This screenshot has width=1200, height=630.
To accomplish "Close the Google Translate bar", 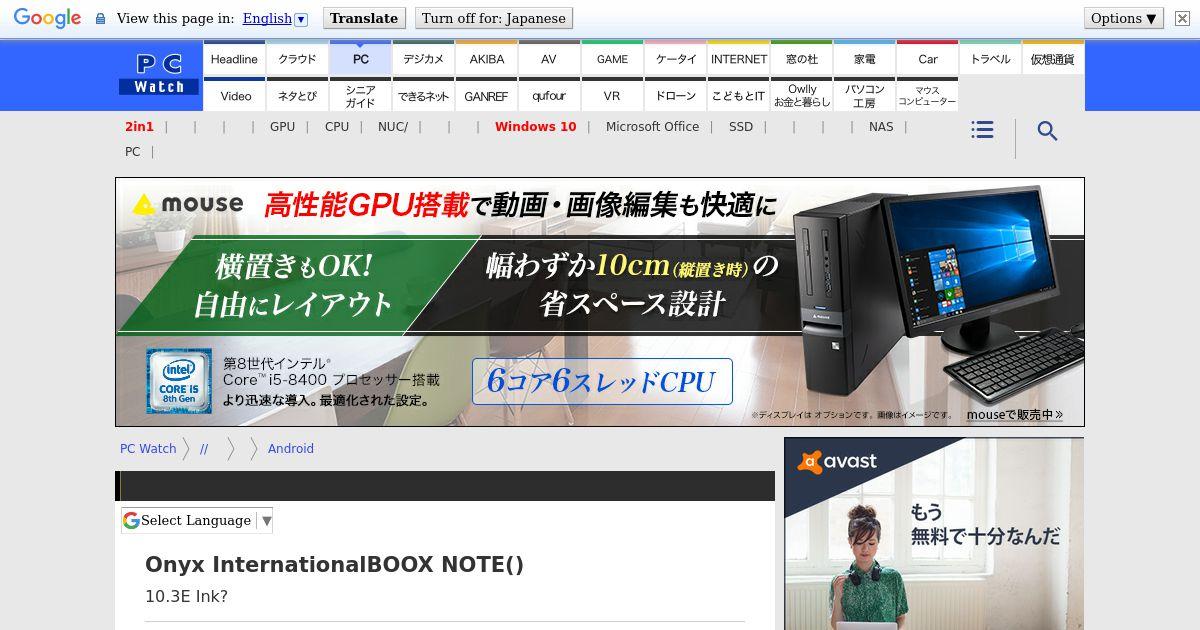I will [x=1181, y=18].
